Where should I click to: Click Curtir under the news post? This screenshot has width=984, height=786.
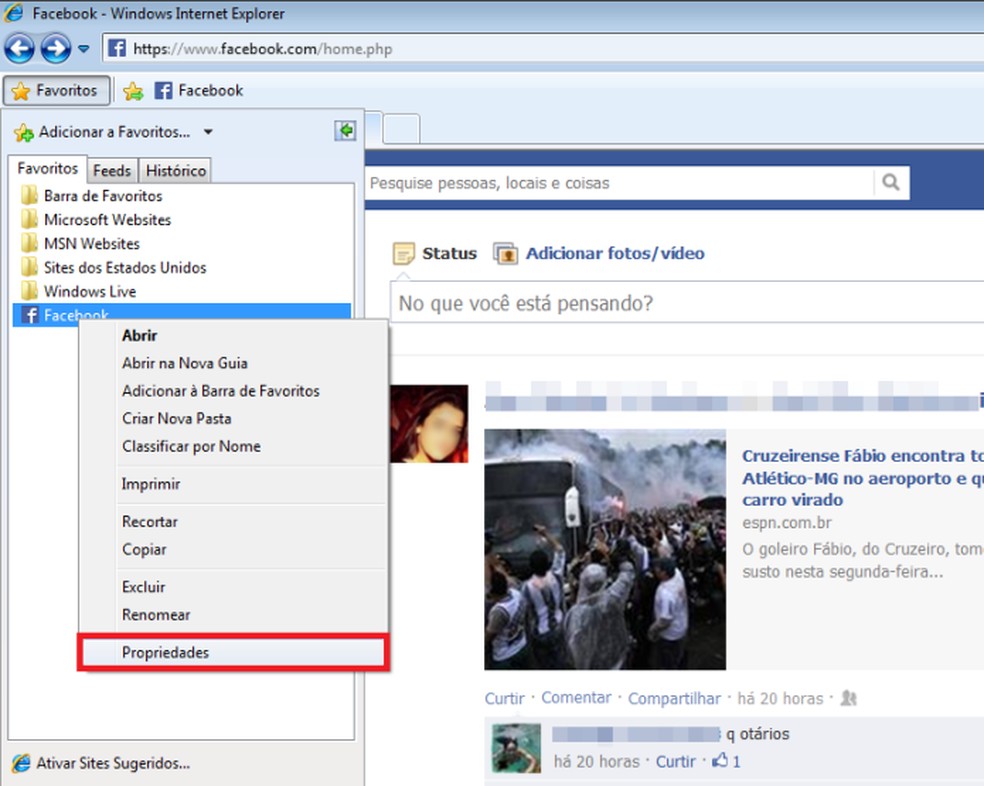coord(505,698)
